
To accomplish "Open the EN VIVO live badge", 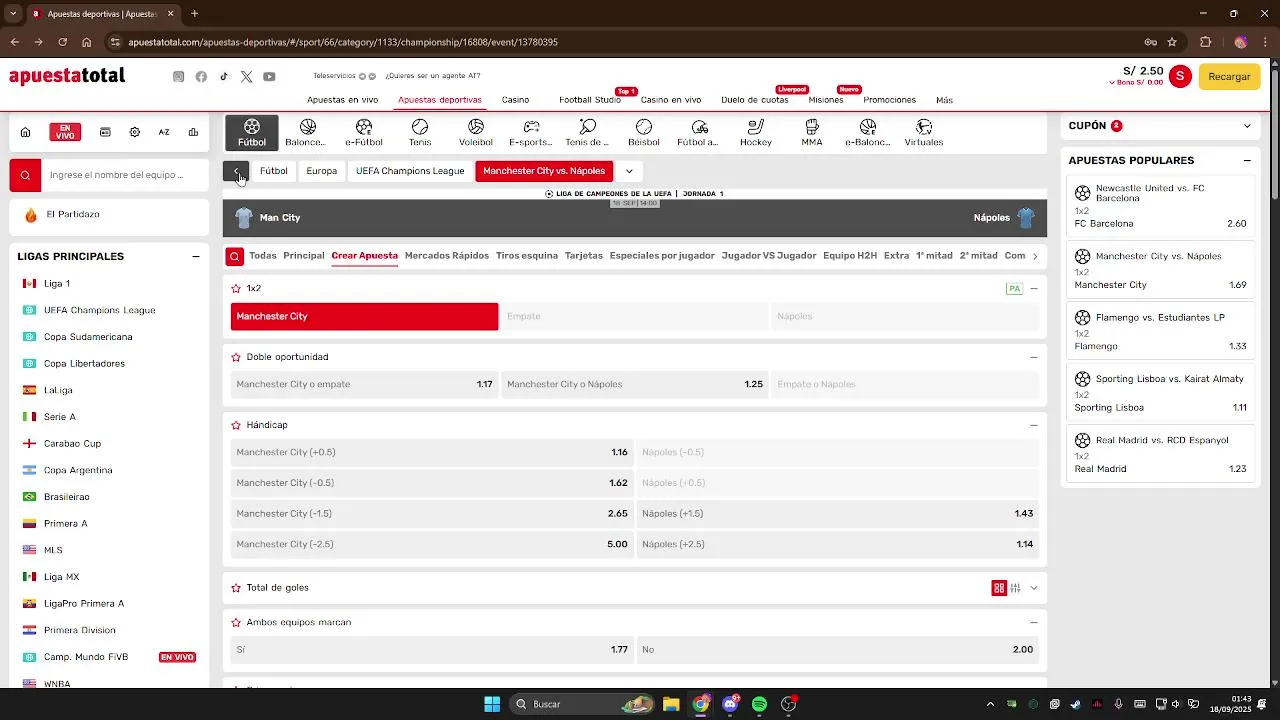I will tap(65, 132).
